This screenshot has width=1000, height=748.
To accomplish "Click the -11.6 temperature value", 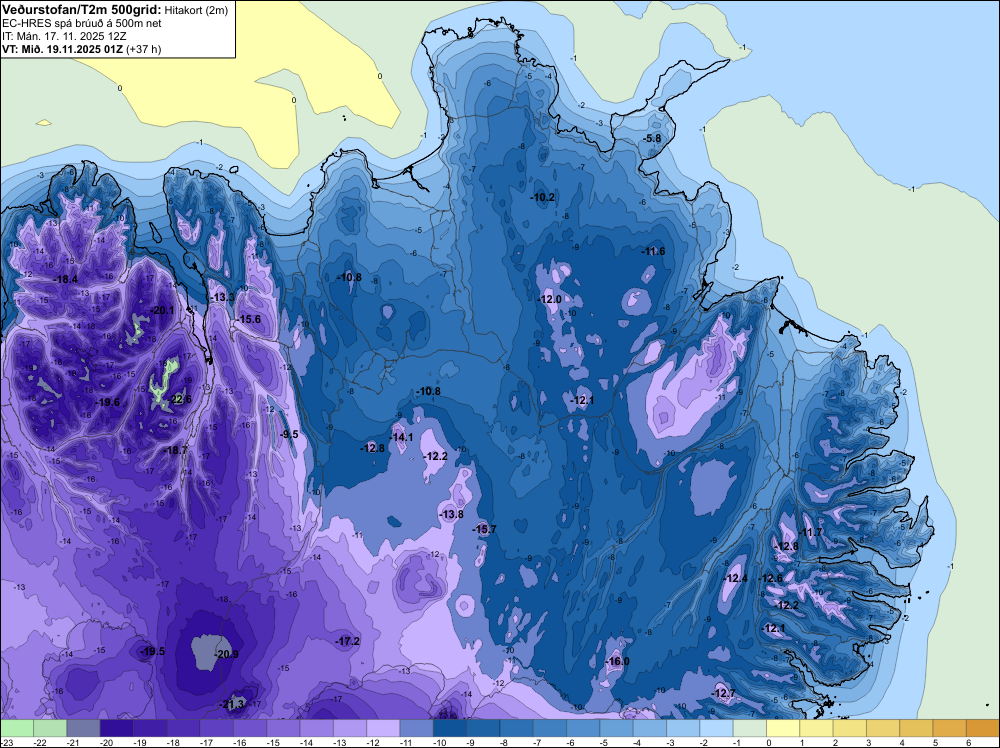I will click(x=654, y=251).
